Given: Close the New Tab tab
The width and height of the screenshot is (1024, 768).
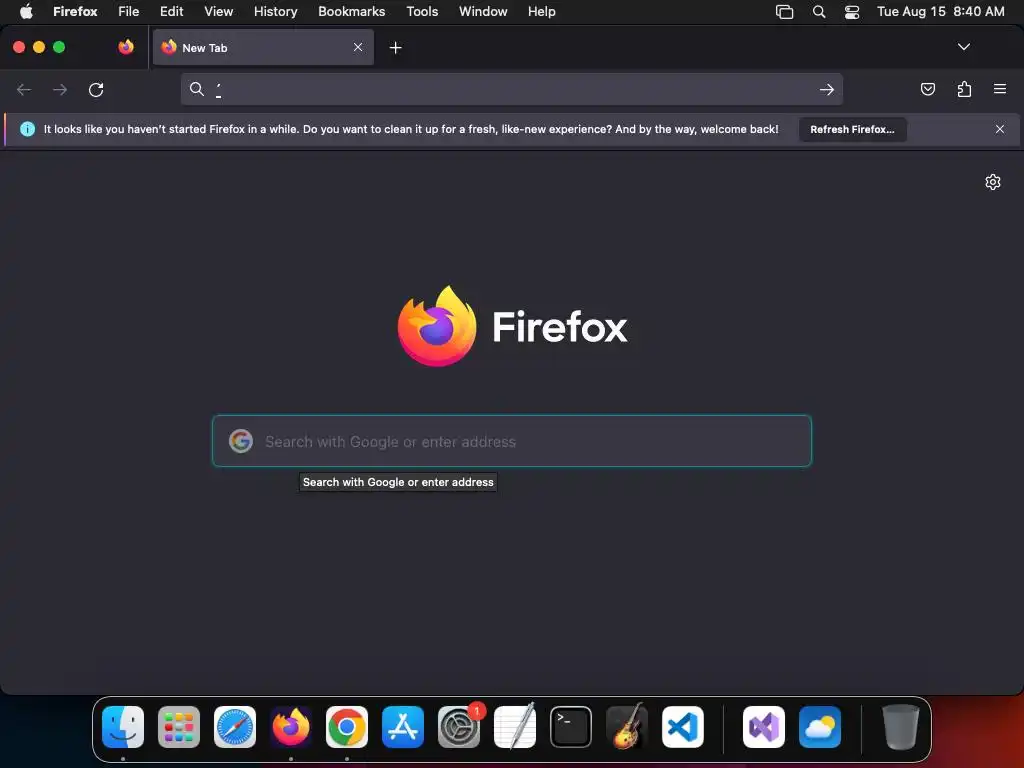Looking at the screenshot, I should point(358,47).
